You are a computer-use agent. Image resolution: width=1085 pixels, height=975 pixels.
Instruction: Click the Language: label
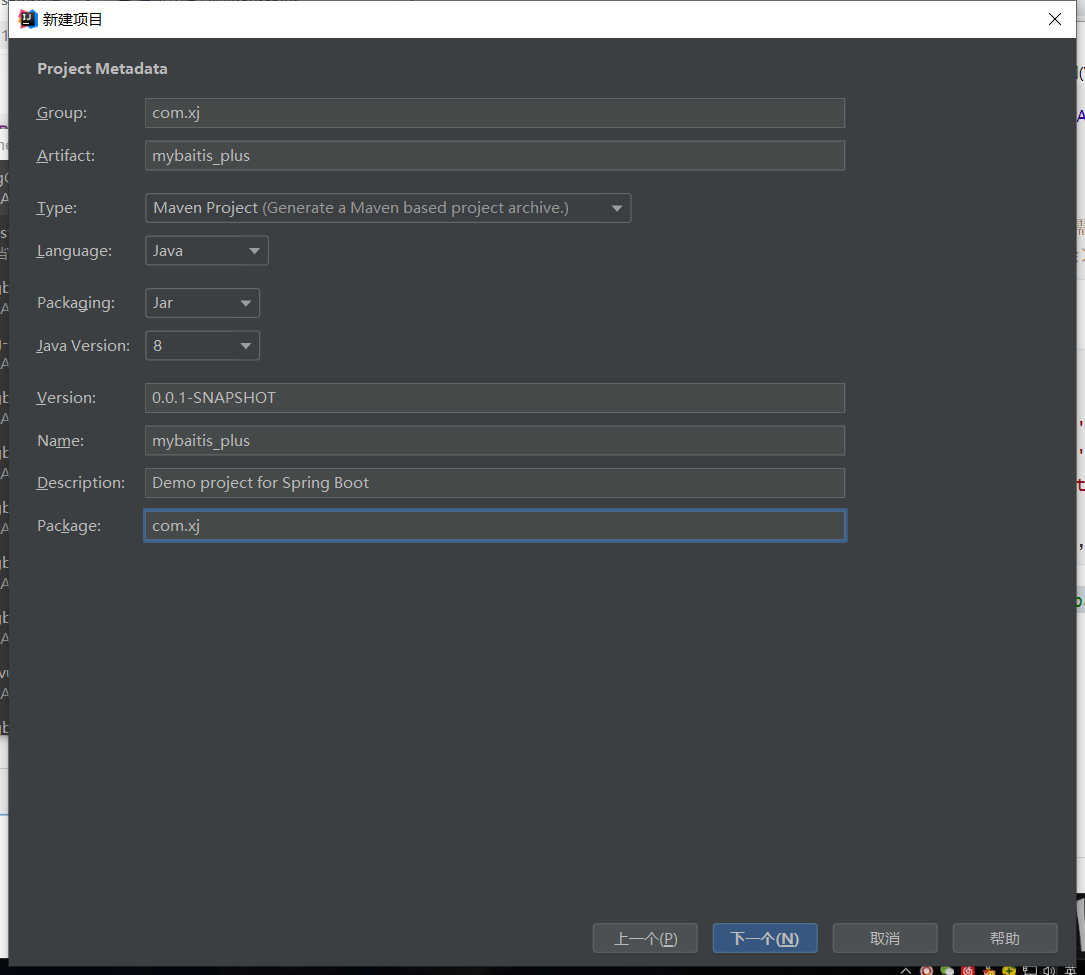(x=74, y=250)
